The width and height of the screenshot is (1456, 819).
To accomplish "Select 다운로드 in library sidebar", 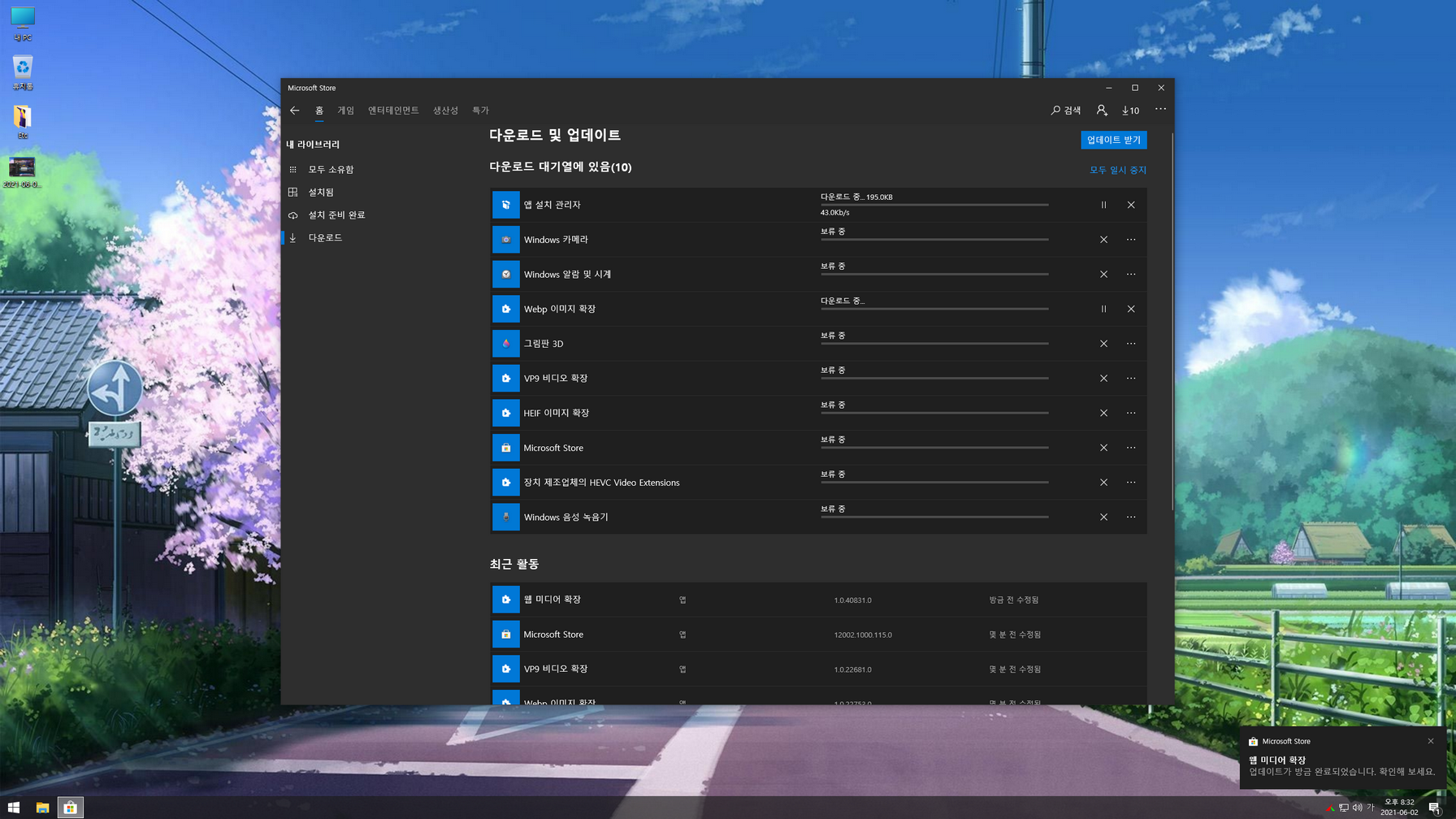I will [325, 238].
